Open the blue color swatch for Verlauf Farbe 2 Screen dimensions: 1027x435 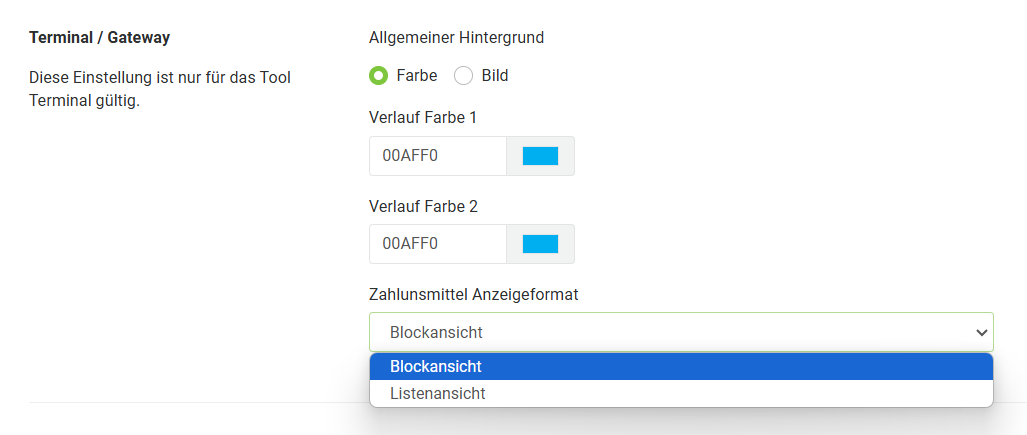540,244
